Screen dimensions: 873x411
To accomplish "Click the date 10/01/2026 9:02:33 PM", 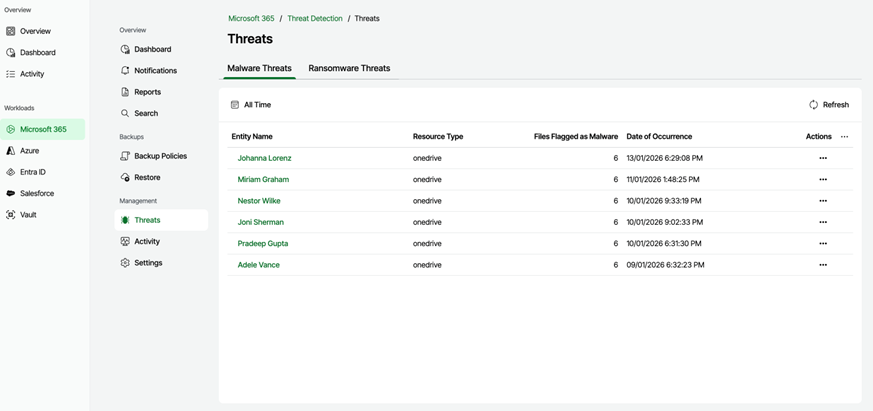I will tap(665, 222).
